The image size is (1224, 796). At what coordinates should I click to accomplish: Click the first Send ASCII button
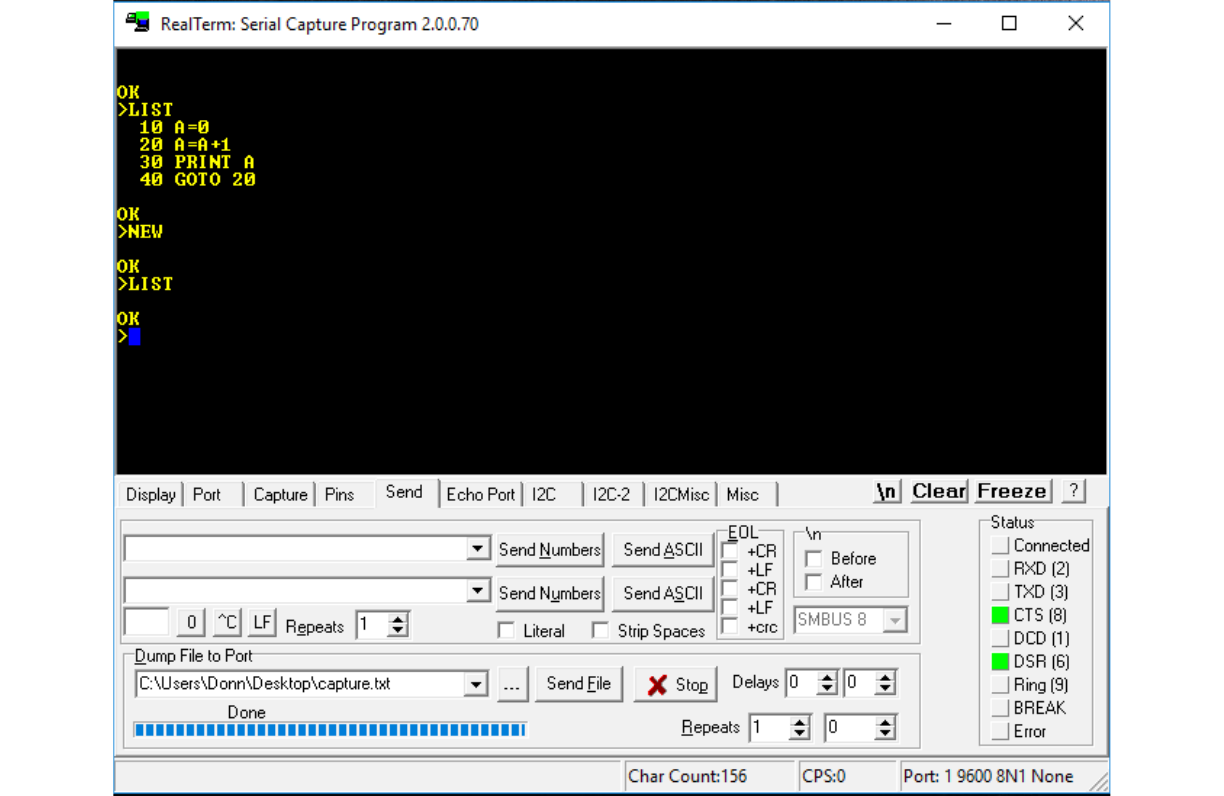663,549
